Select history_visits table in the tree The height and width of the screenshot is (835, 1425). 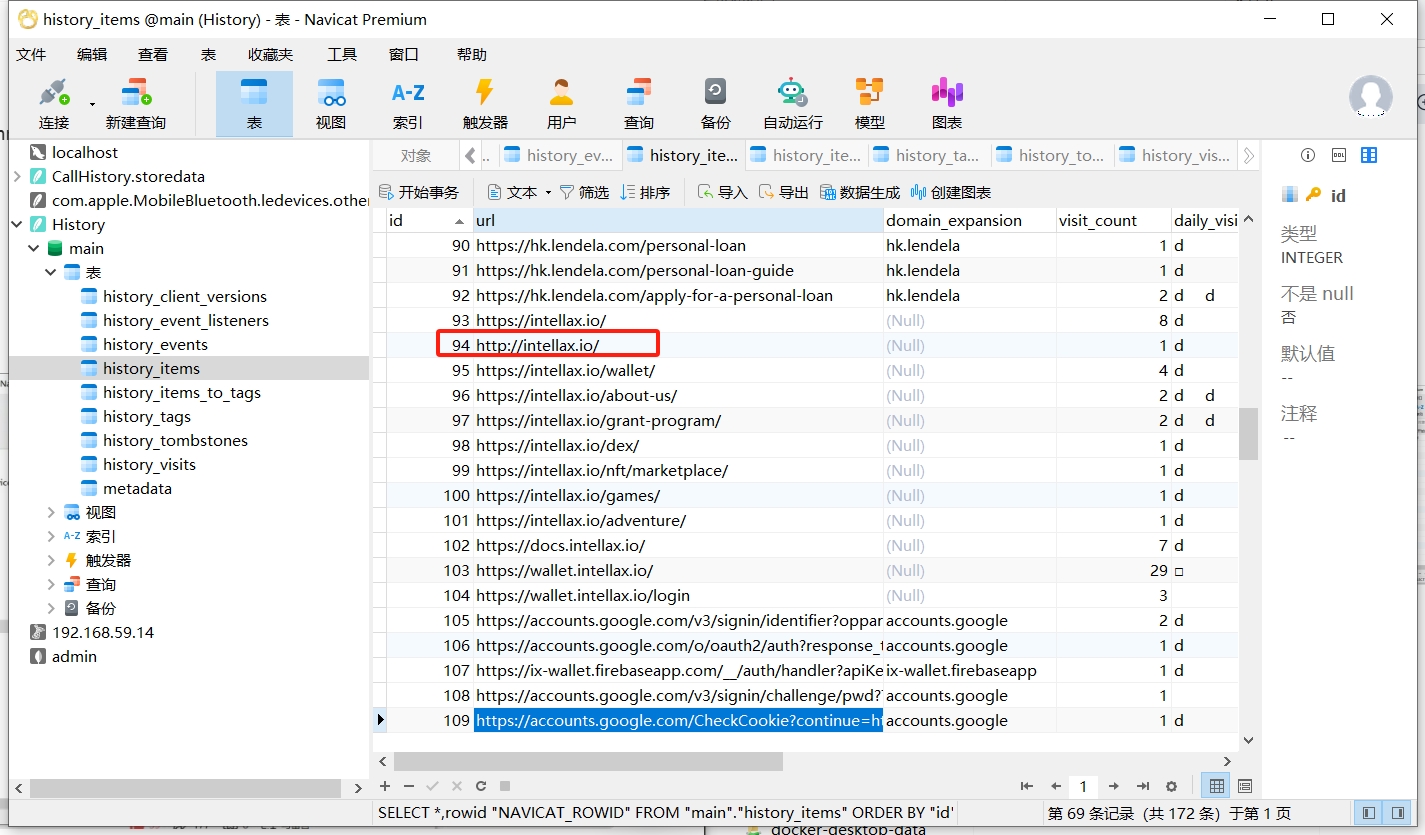click(149, 464)
